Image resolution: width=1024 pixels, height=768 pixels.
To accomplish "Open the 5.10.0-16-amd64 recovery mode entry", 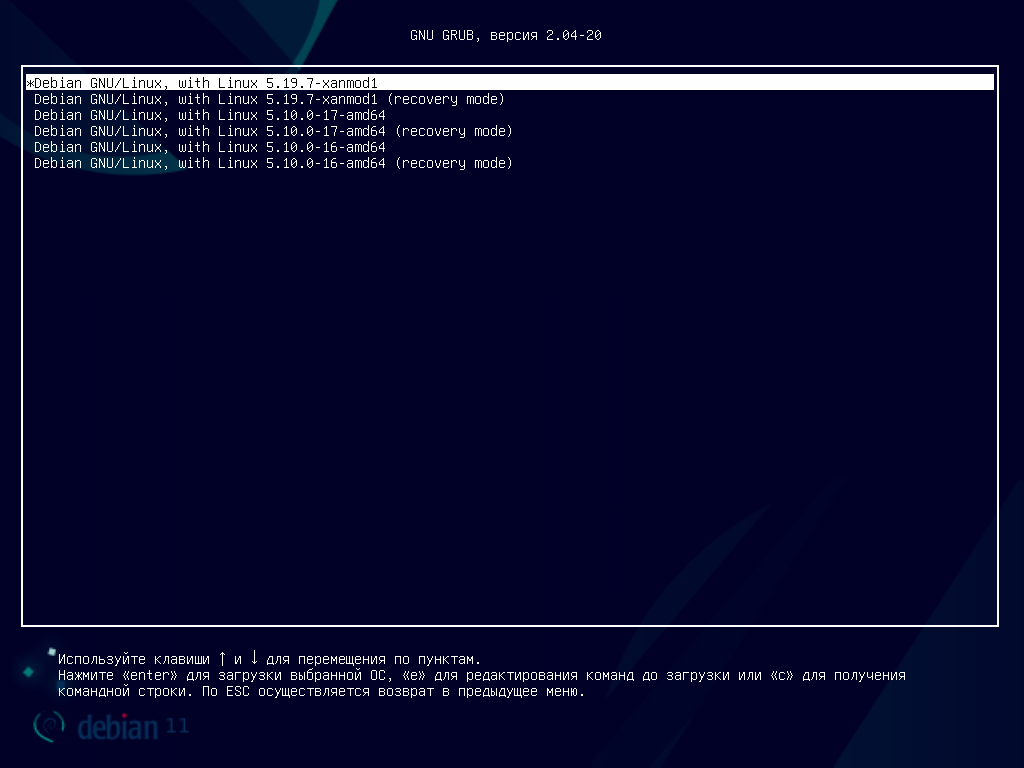I will pyautogui.click(x=272, y=163).
